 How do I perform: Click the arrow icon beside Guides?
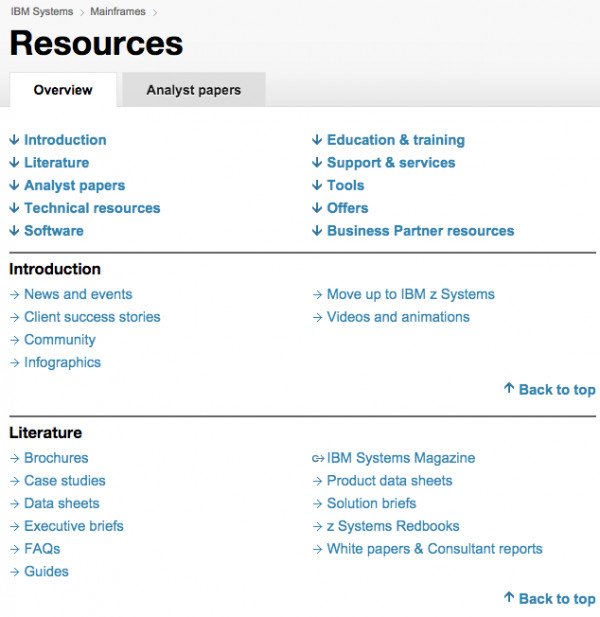[x=15, y=572]
